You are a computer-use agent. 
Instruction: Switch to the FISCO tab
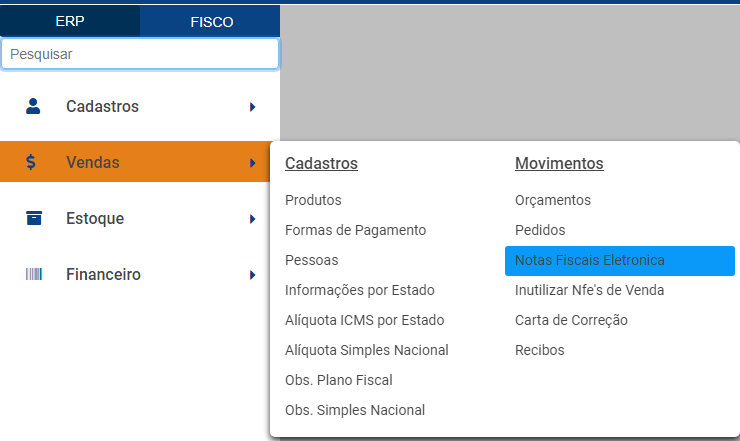click(211, 21)
